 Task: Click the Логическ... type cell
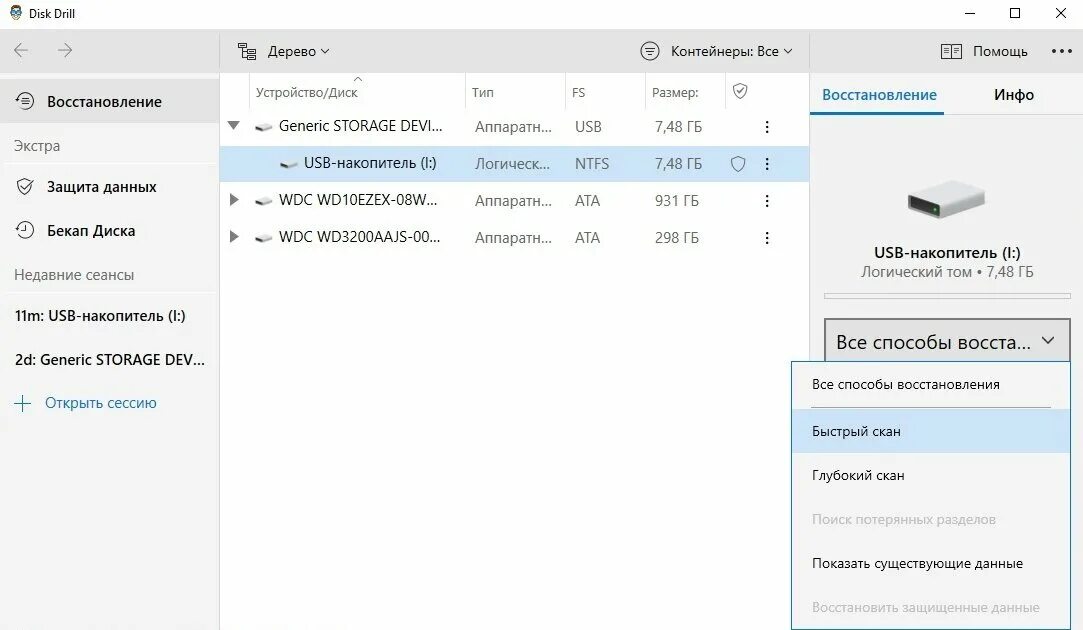512,164
